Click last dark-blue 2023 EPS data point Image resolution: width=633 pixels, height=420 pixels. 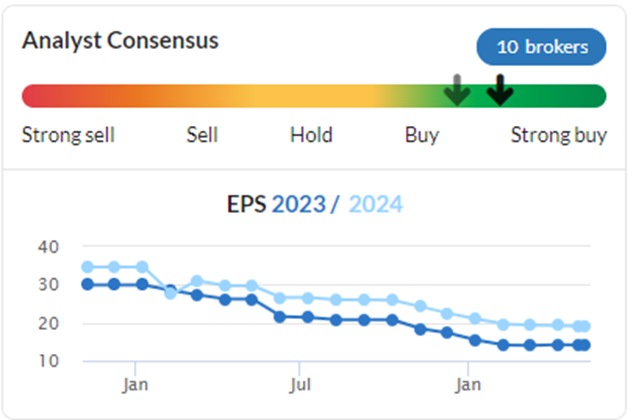click(x=585, y=345)
